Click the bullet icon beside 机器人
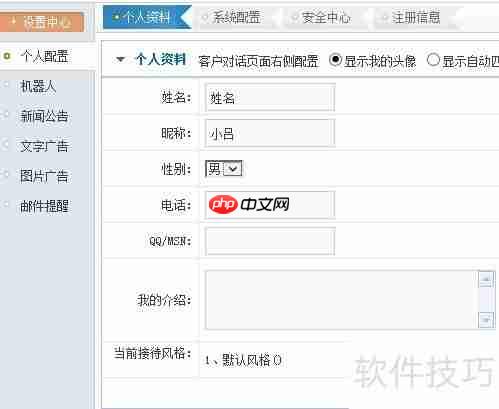Viewport: 499px width, 409px height. pos(6,85)
